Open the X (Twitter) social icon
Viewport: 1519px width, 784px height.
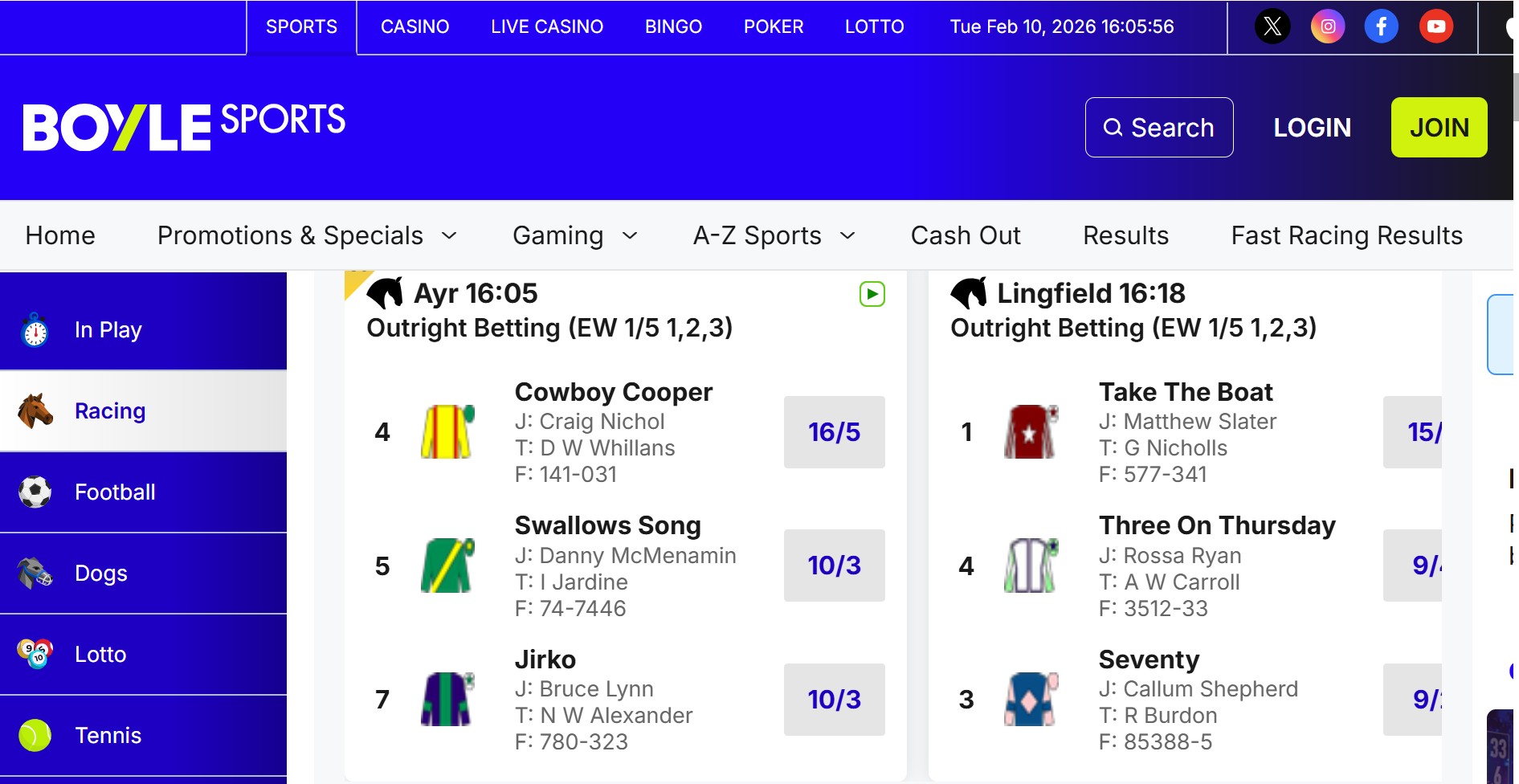[x=1272, y=27]
